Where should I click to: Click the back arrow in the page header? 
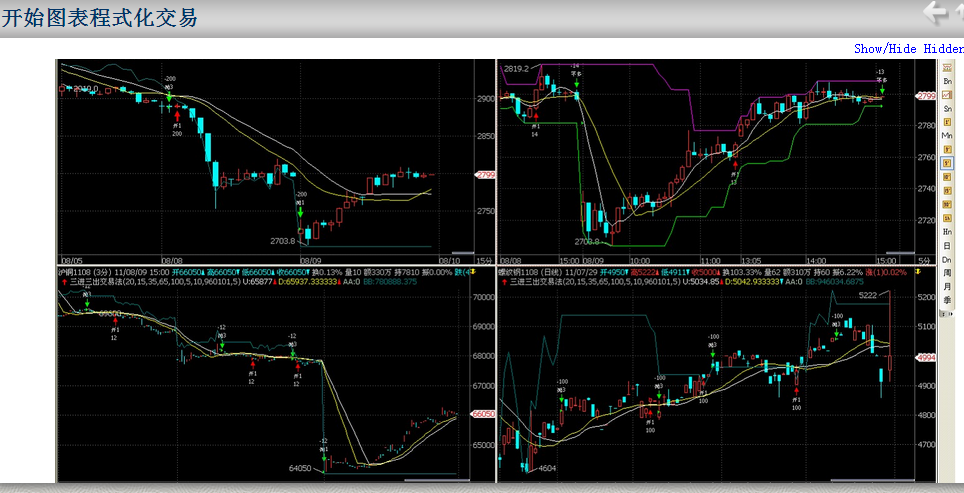click(936, 13)
